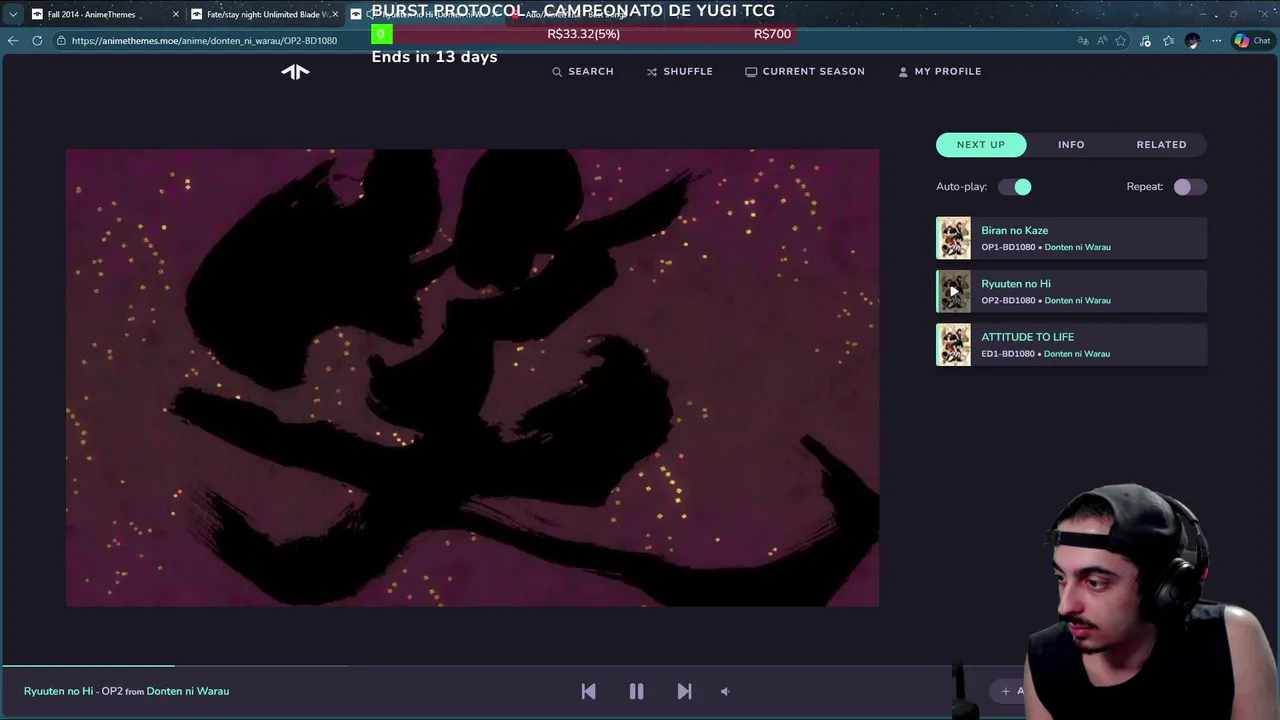Skip to previous theme
Viewport: 1280px width, 720px height.
click(588, 691)
